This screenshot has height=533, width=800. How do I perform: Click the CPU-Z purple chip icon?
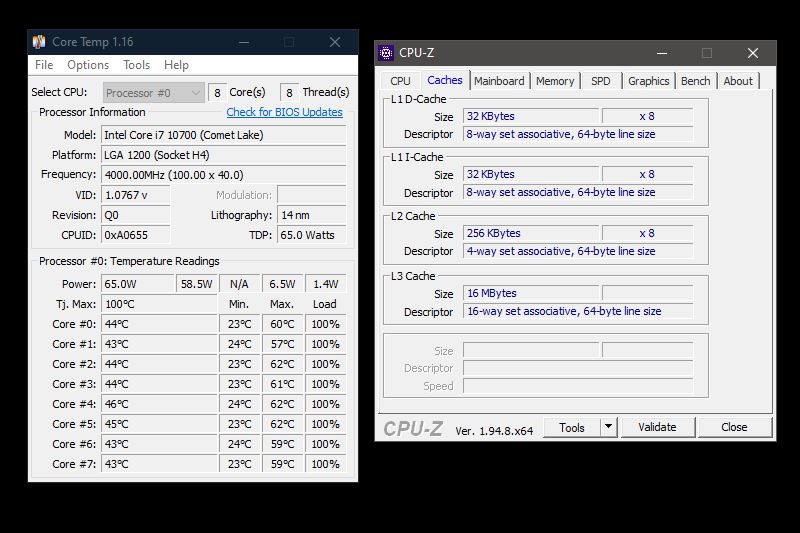tap(387, 53)
